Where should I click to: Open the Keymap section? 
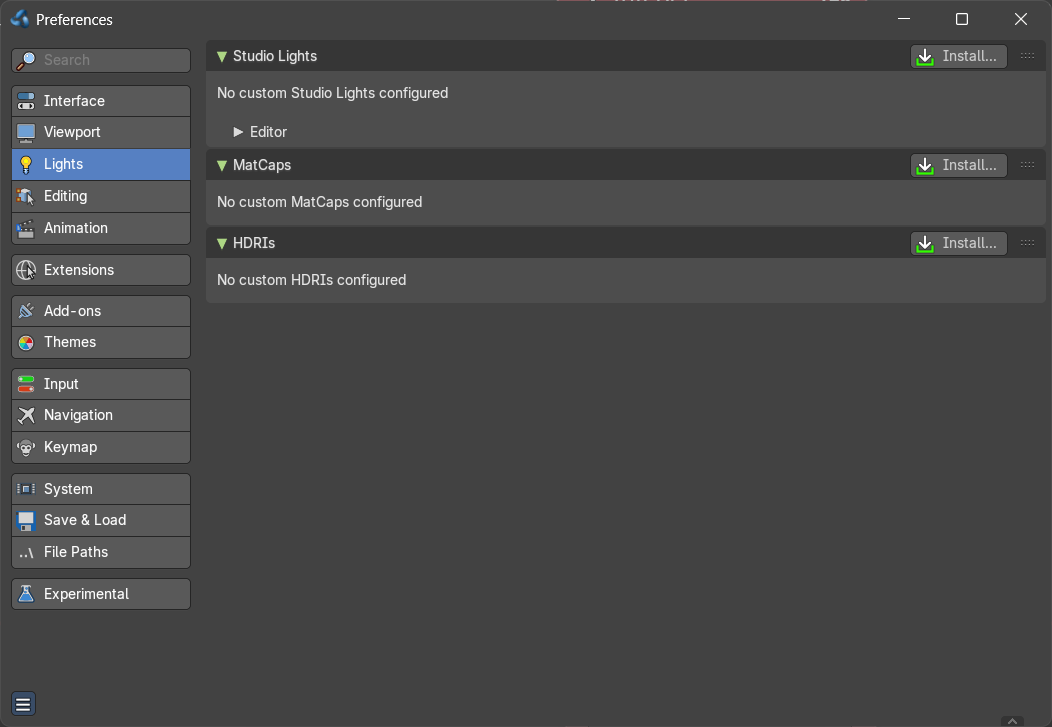pyautogui.click(x=101, y=447)
